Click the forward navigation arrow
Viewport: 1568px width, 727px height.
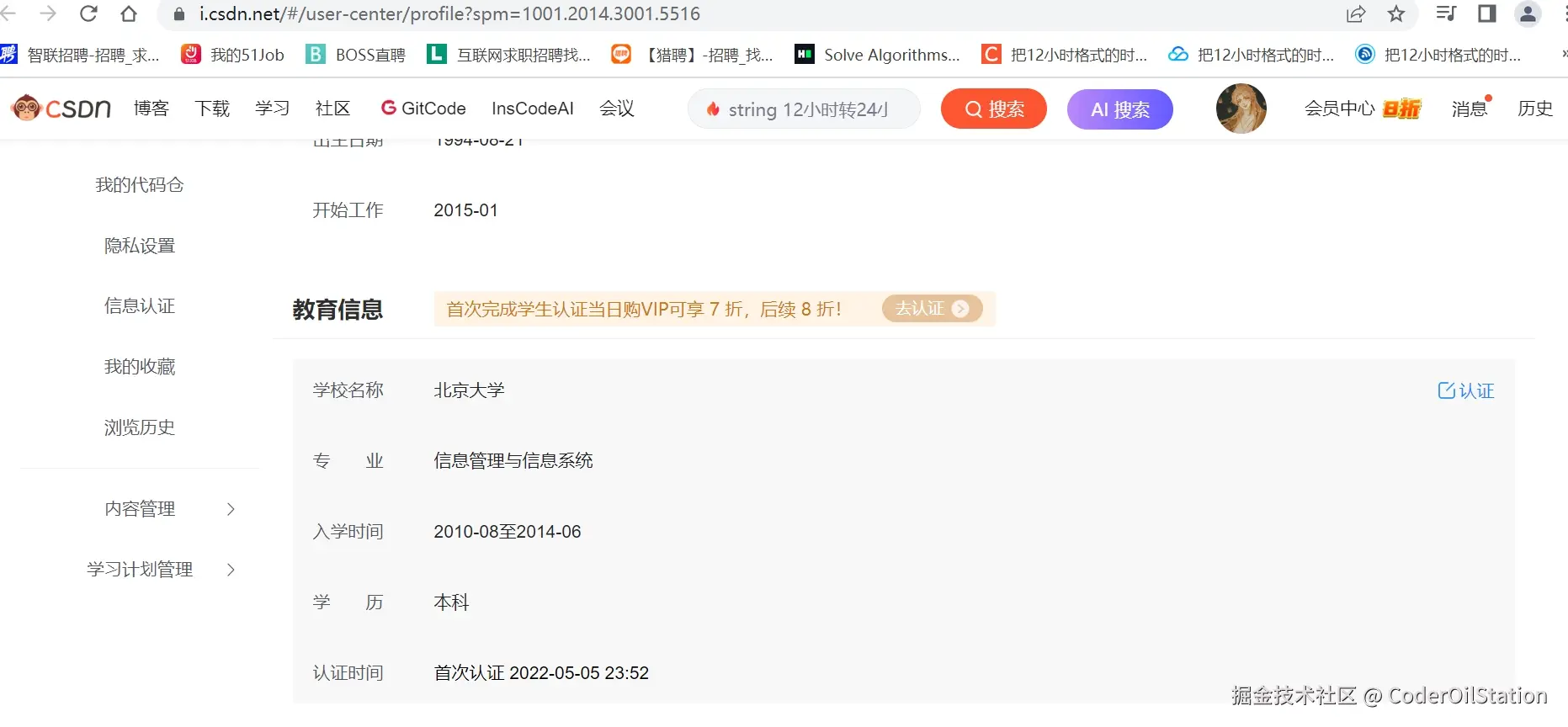(x=48, y=13)
